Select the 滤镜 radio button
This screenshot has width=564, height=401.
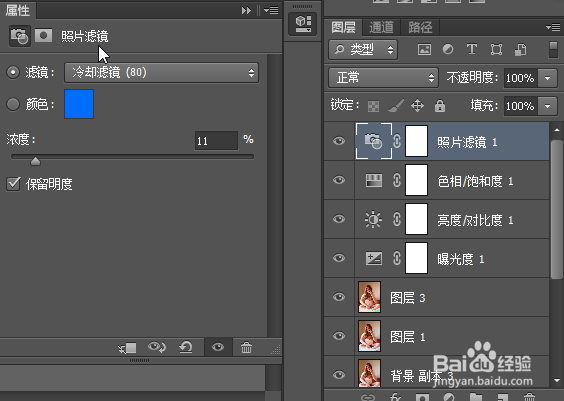(13, 72)
